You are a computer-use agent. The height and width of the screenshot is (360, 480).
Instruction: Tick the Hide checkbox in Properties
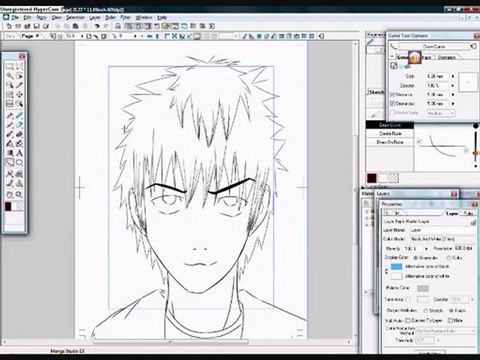pyautogui.click(x=450, y=320)
